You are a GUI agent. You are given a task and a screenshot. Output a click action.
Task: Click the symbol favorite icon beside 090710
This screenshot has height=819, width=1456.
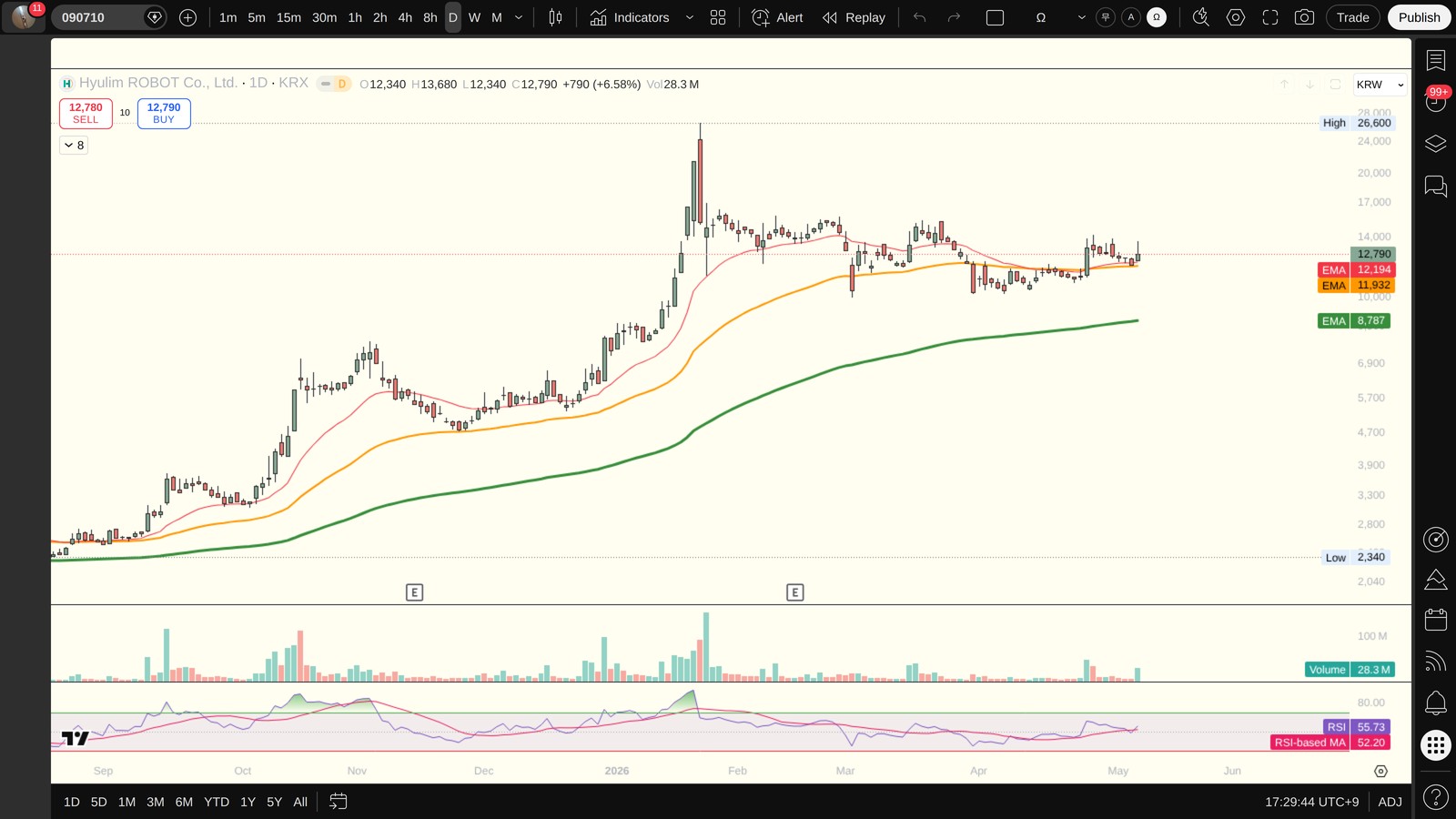click(x=155, y=17)
